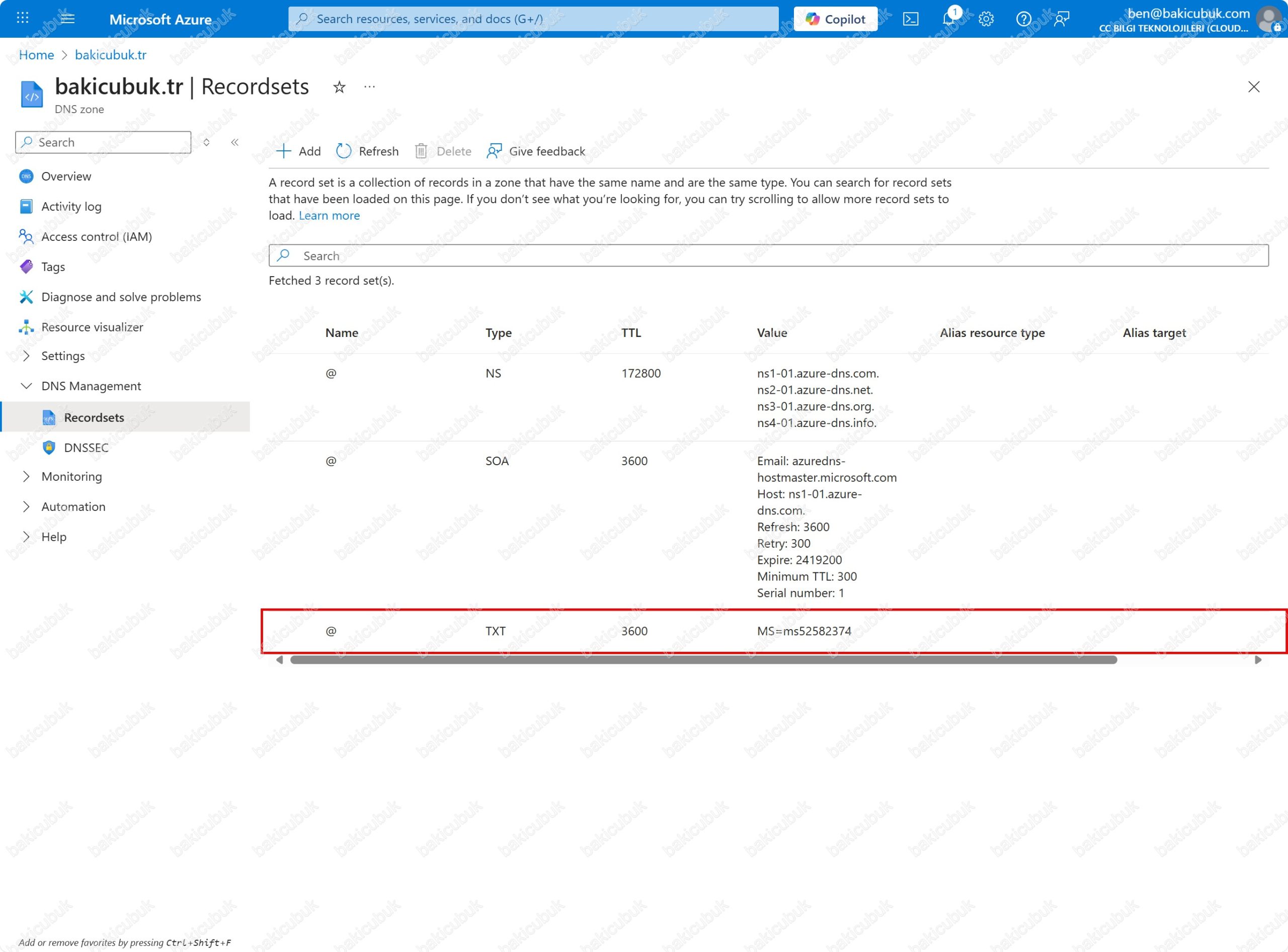Click the horizontal scrollbar right arrow
The height and width of the screenshot is (952, 1288).
tap(1257, 660)
